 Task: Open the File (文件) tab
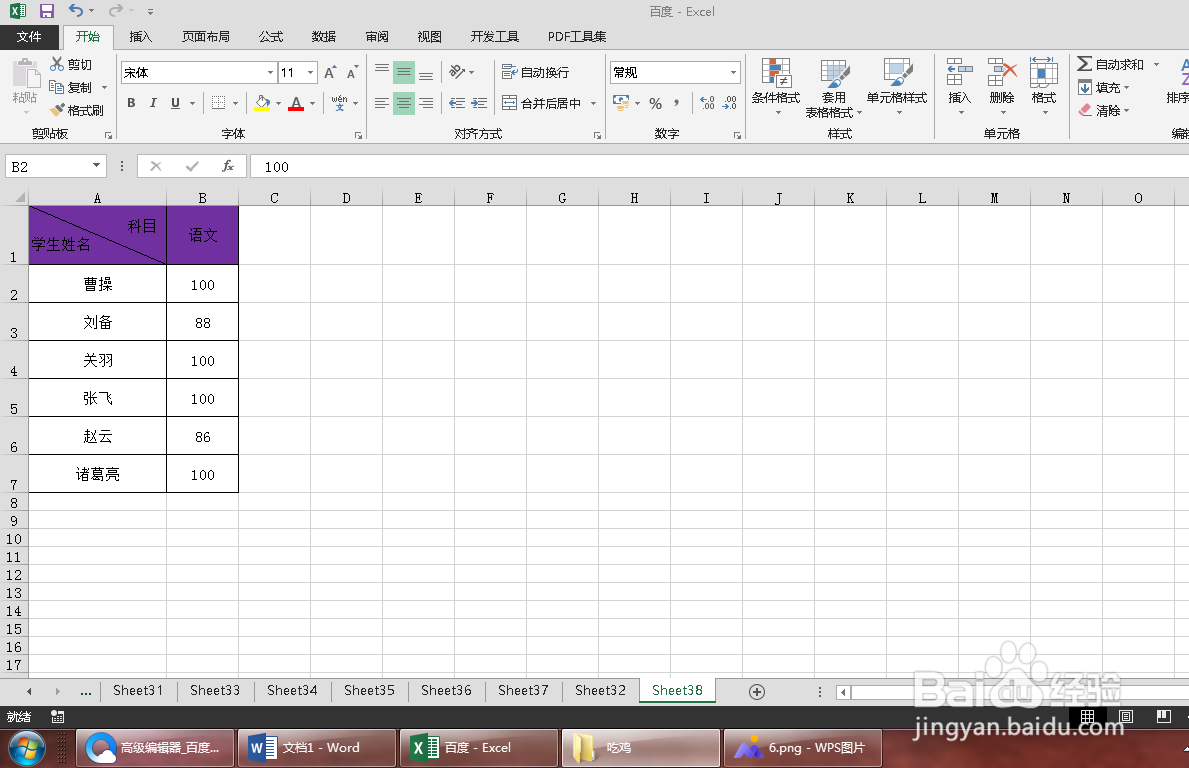click(x=29, y=36)
